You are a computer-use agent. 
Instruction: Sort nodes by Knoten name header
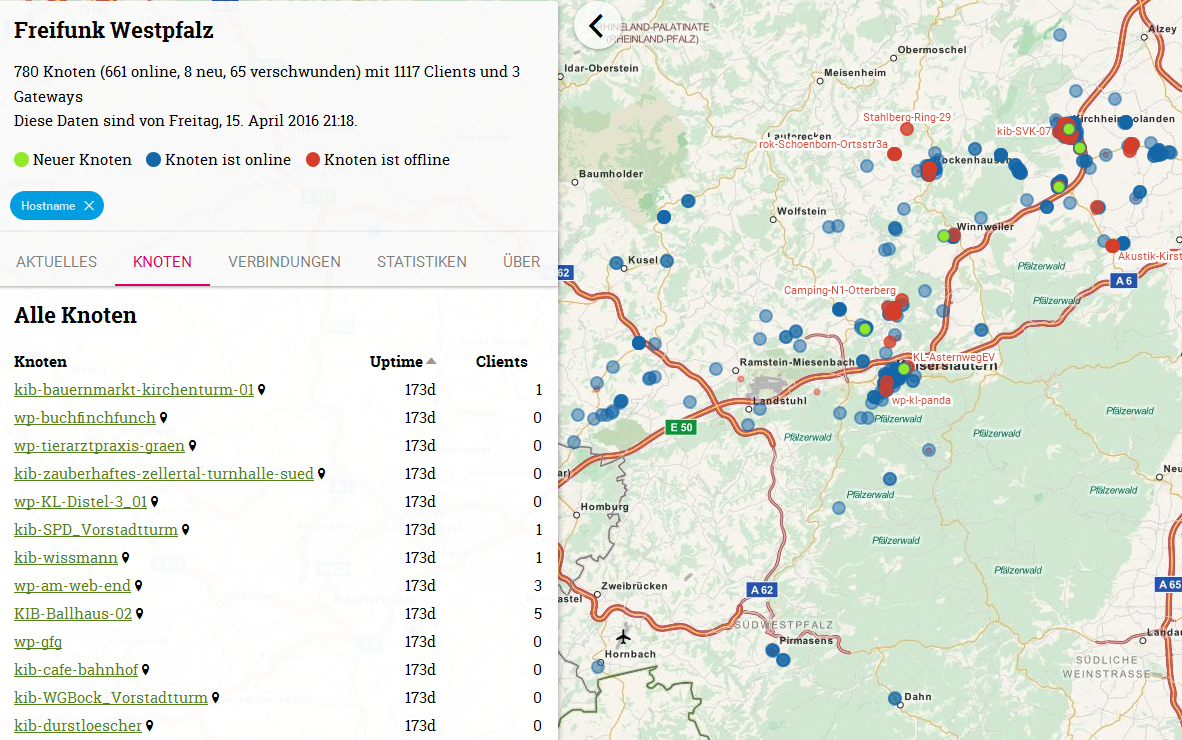(x=40, y=362)
